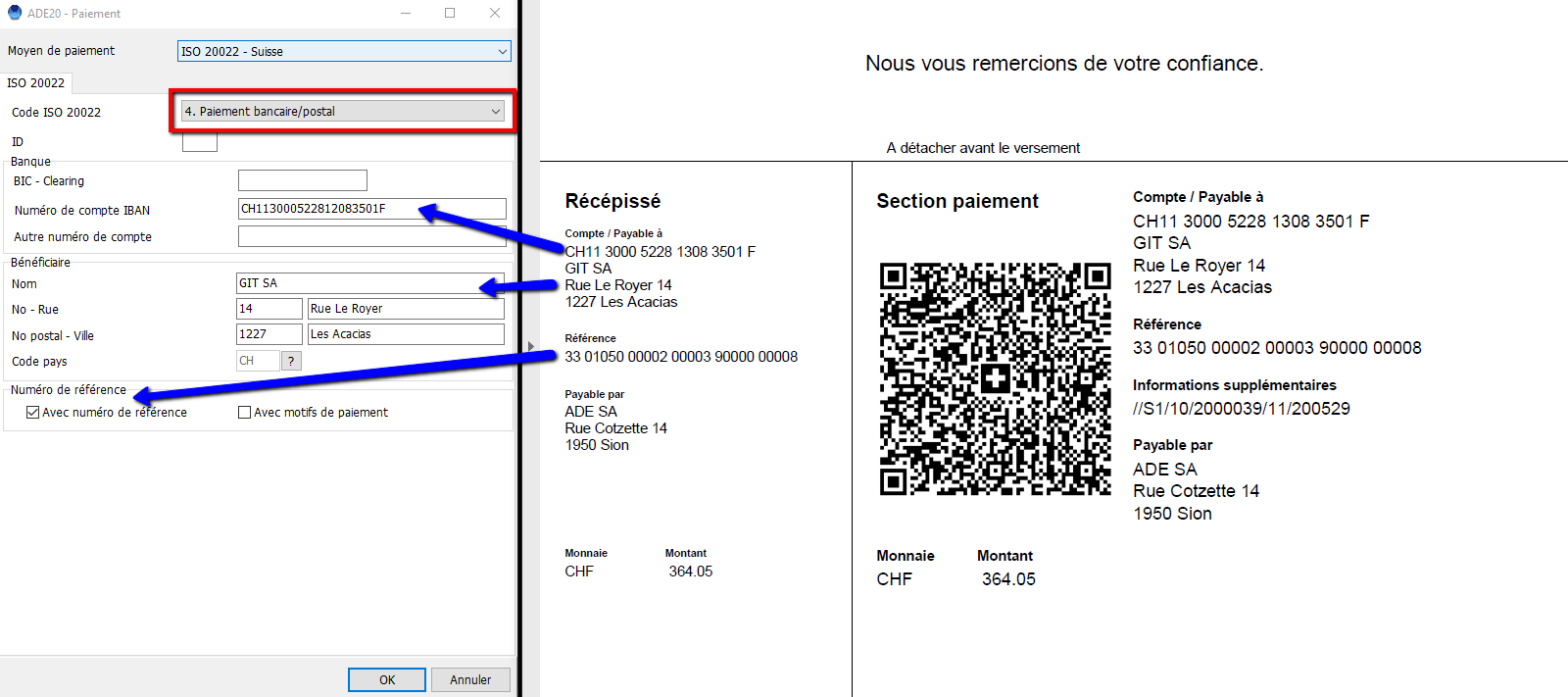Image resolution: width=1568 pixels, height=697 pixels.
Task: Click the 'Numéro de référence' group heading
Action: click(69, 390)
